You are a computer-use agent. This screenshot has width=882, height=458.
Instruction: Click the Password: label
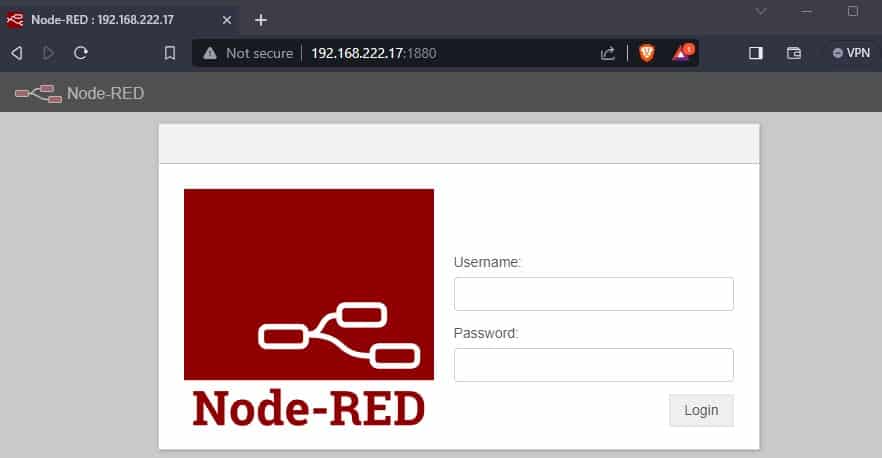[486, 333]
